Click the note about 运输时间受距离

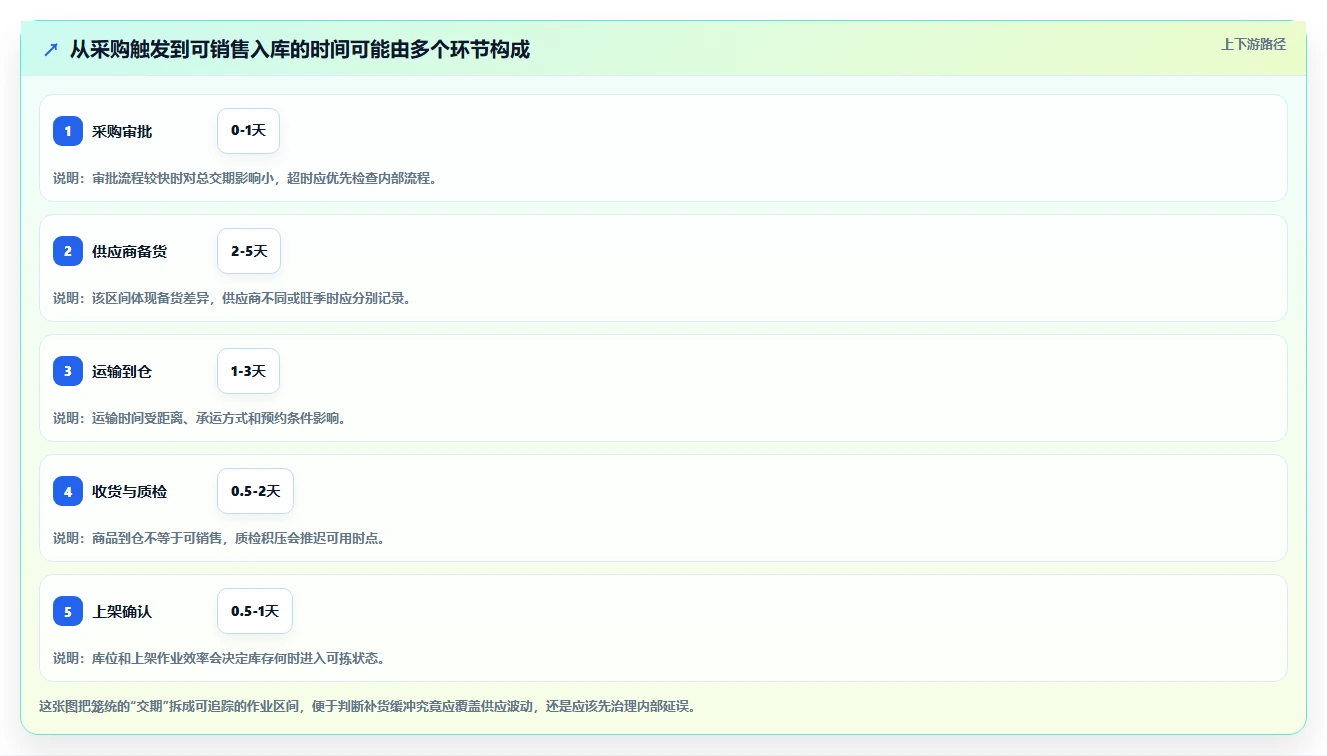200,418
